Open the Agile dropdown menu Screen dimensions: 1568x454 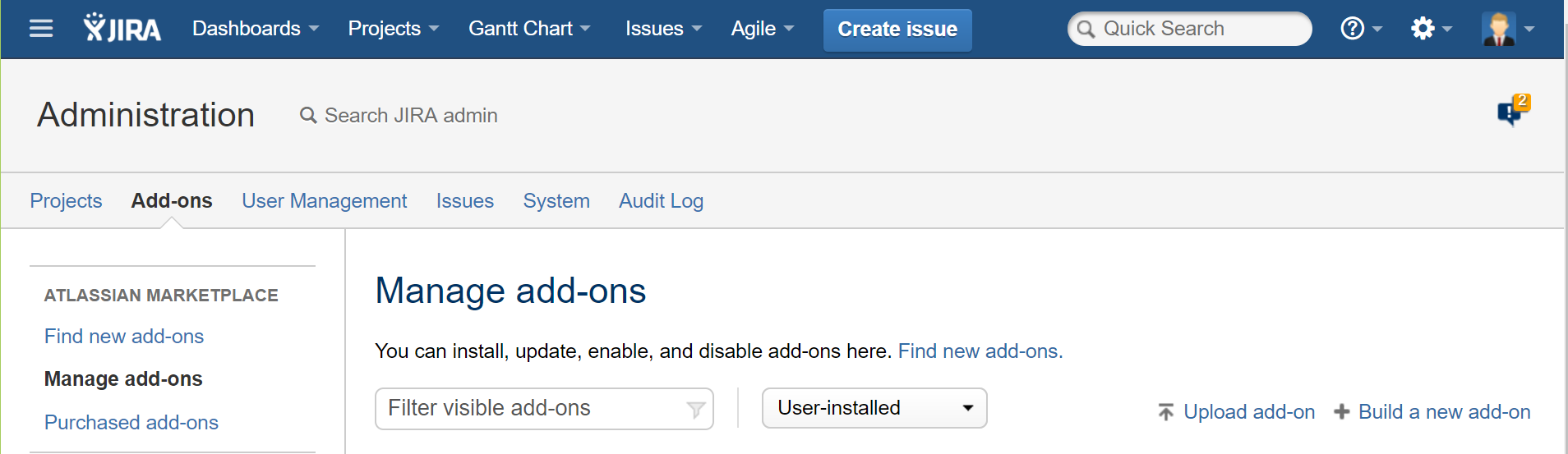tap(762, 29)
